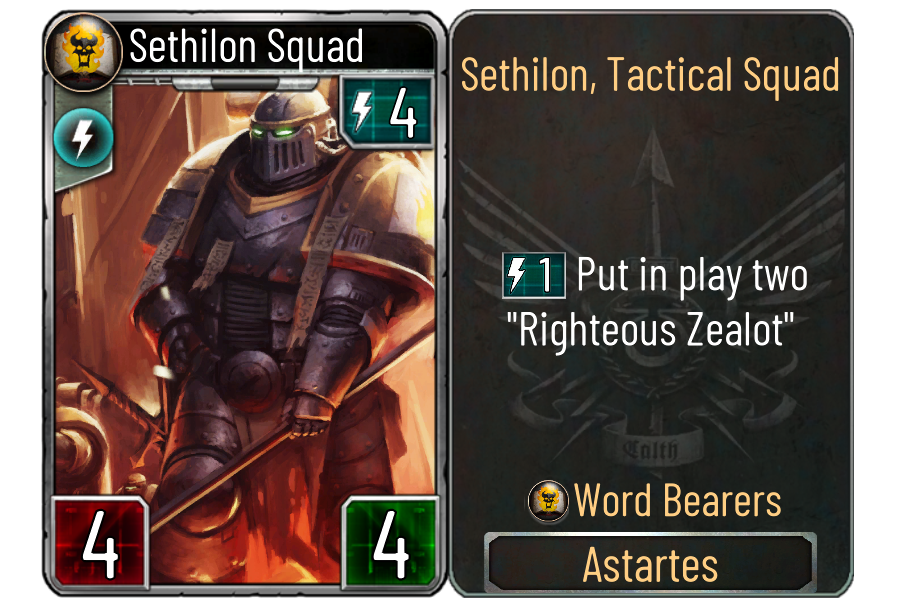Click the Word Bearers faction label
The width and height of the screenshot is (900, 600).
click(678, 501)
